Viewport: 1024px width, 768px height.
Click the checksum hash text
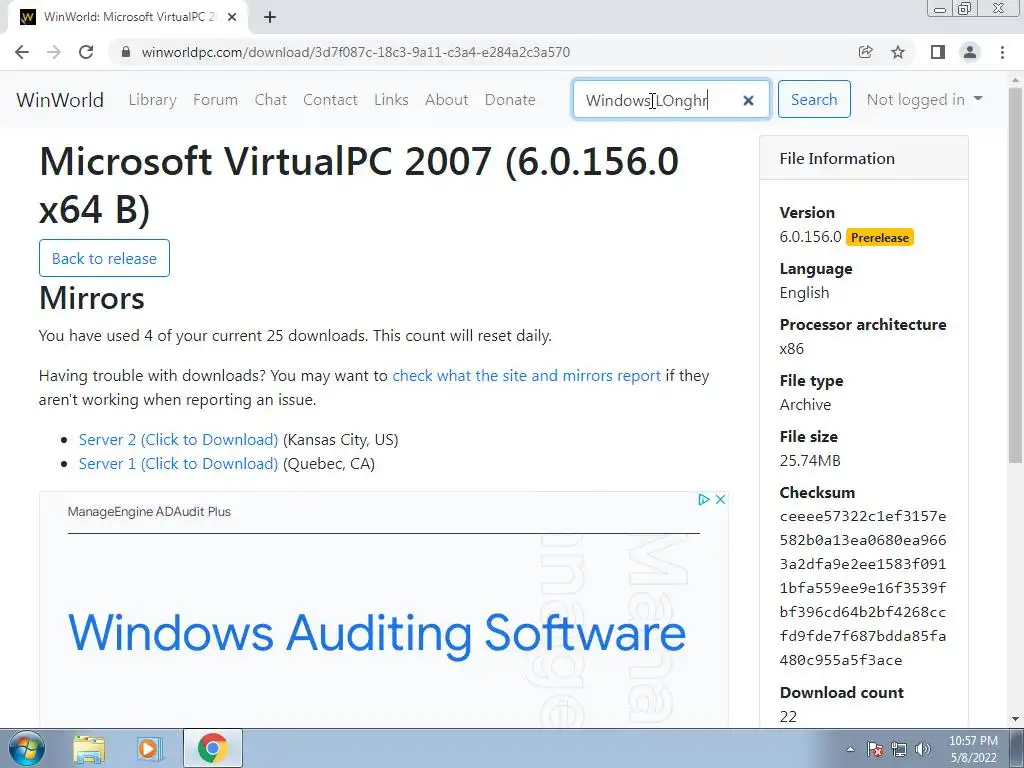(863, 588)
